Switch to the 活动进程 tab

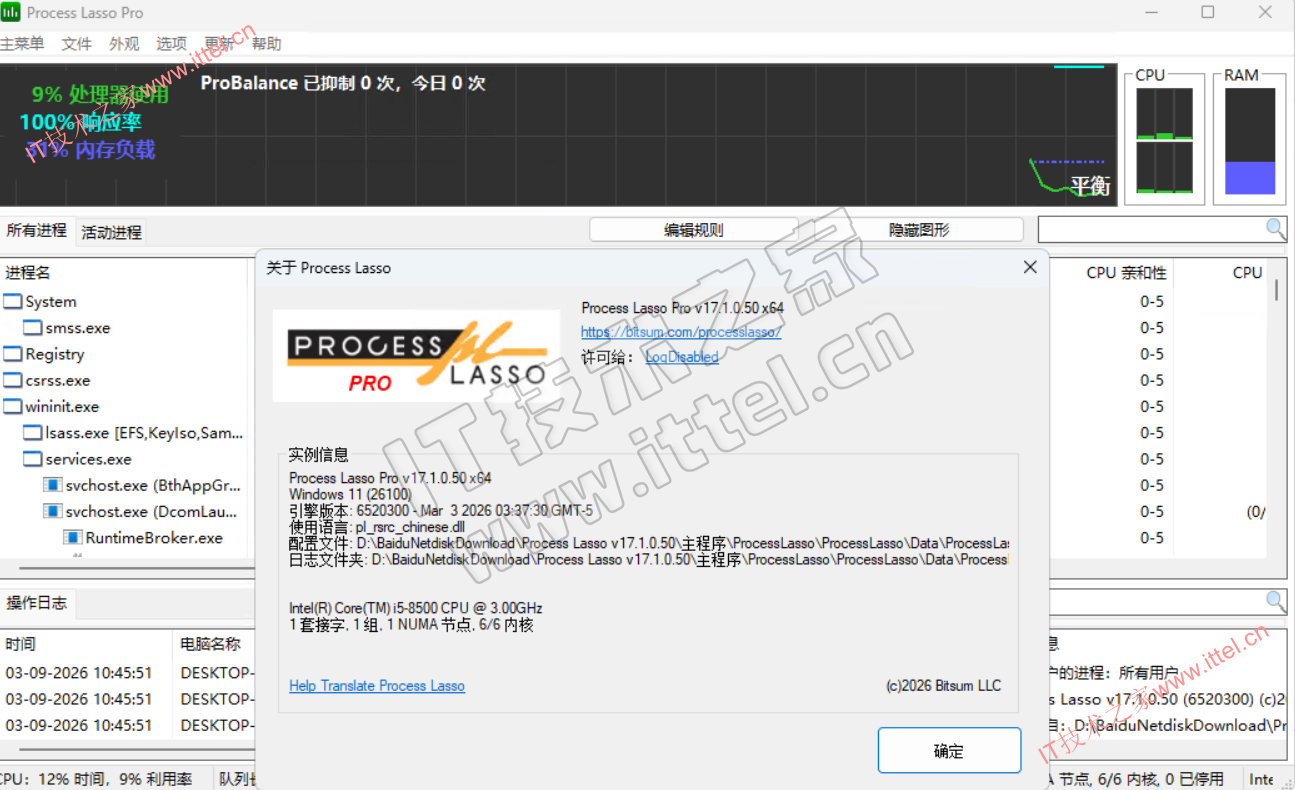tap(111, 232)
